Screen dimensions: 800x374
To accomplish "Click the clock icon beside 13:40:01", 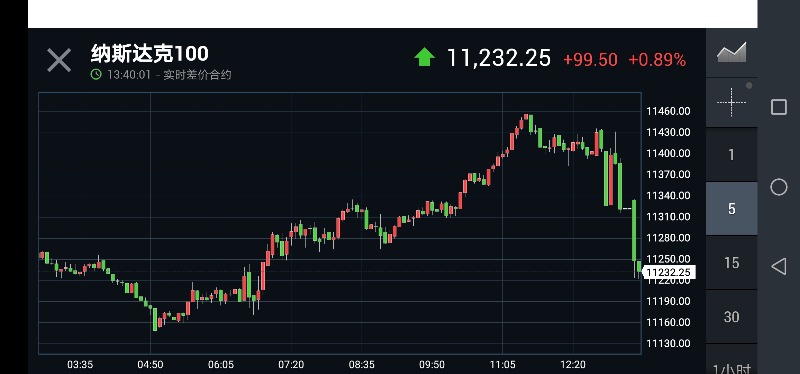I will click(96, 74).
